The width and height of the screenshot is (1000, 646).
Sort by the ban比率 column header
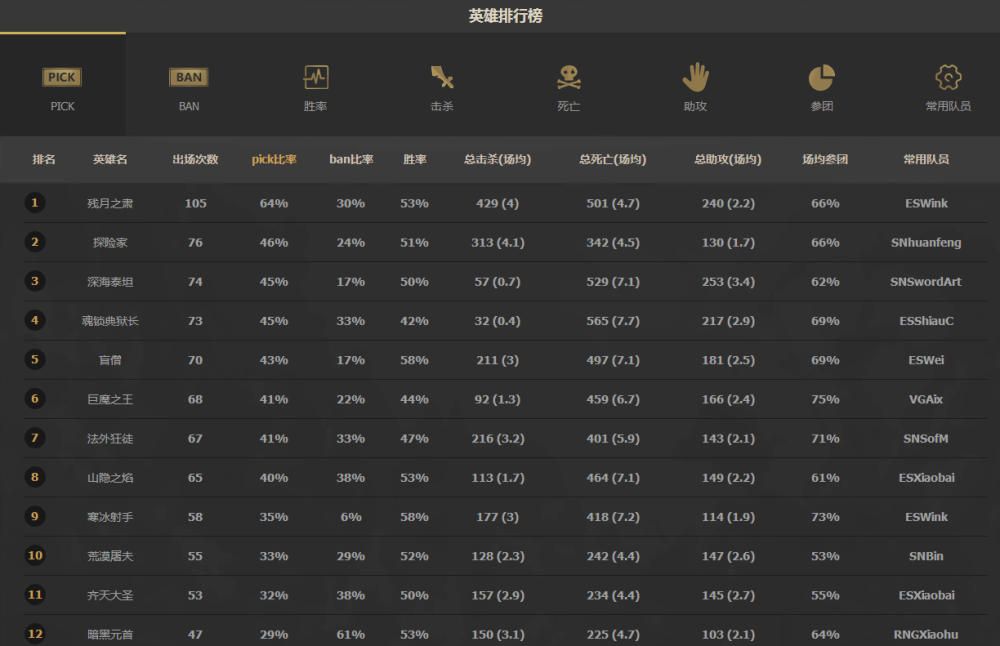[x=351, y=159]
